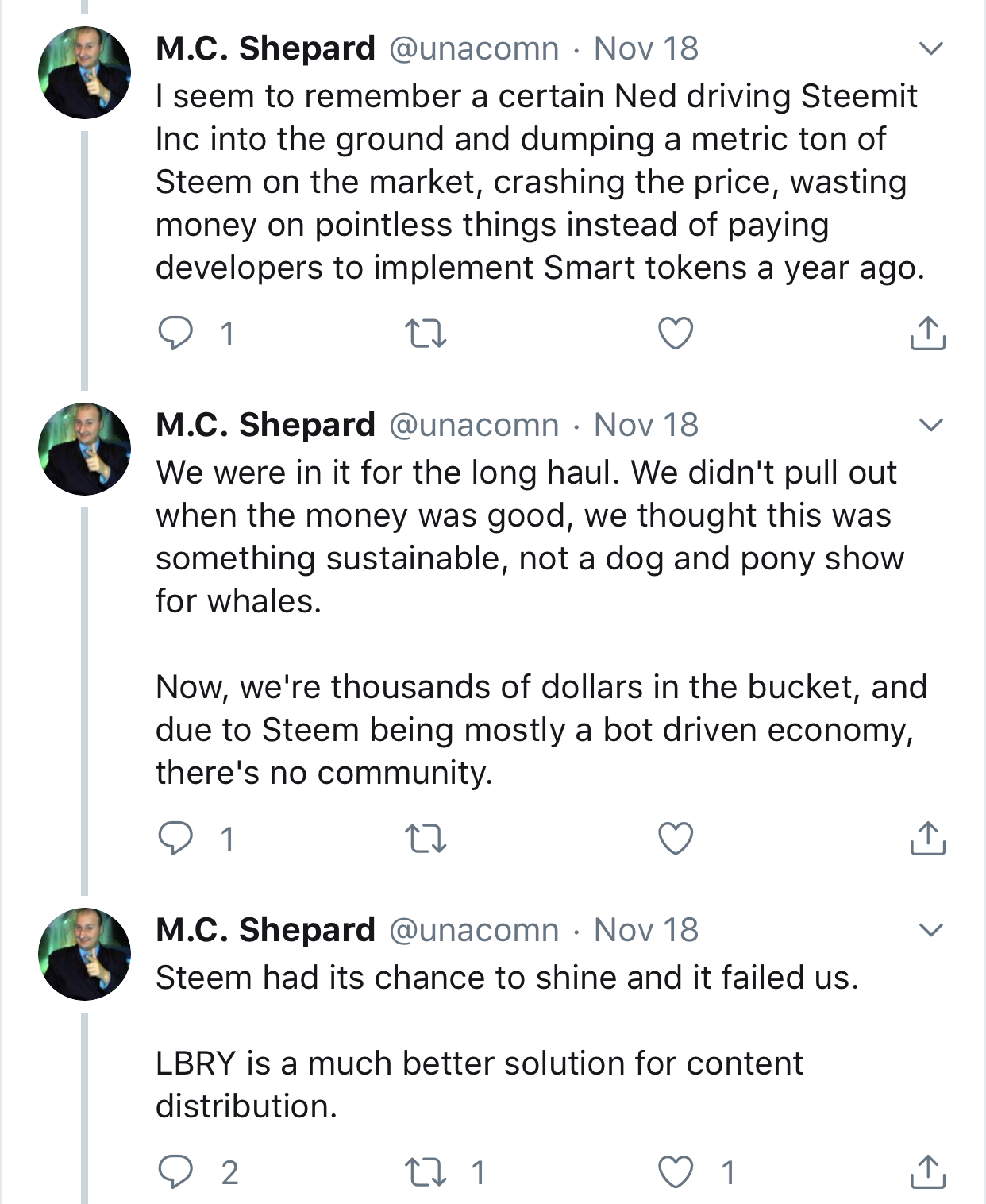This screenshot has height=1204, width=986.
Task: Reply to the long haul tweet
Action: [175, 839]
